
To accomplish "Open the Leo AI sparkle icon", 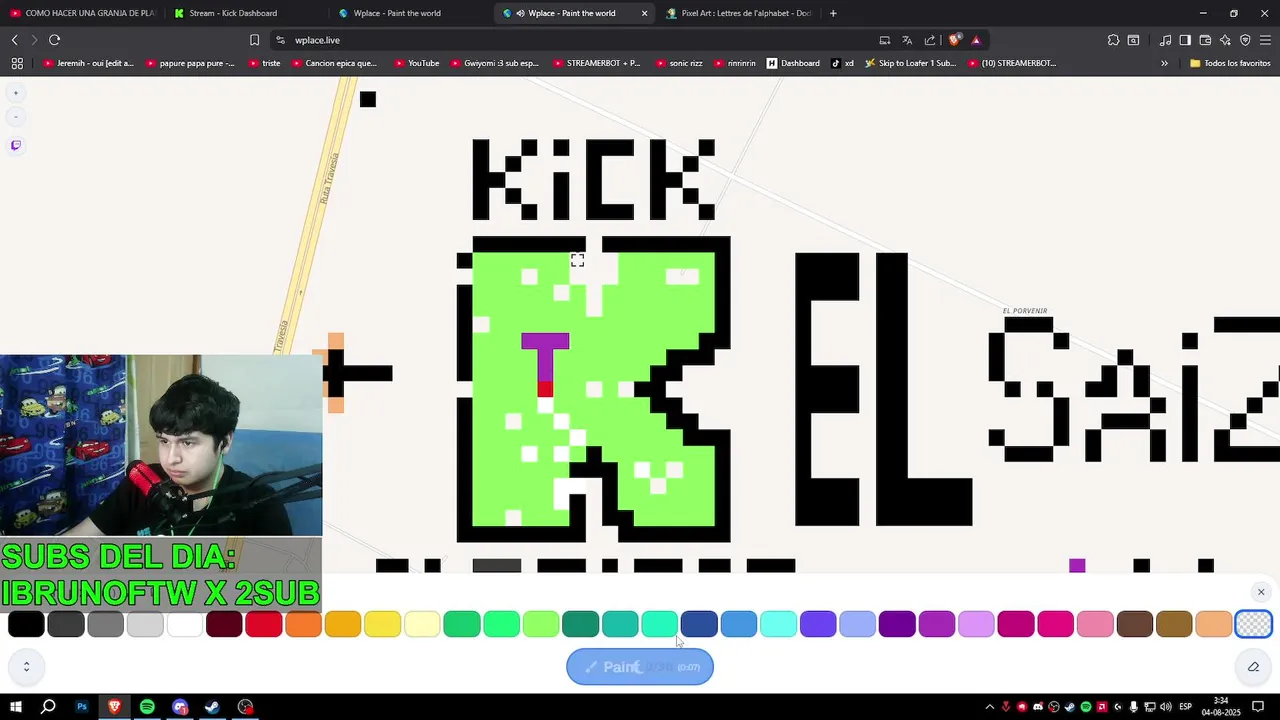I will (x=1225, y=40).
